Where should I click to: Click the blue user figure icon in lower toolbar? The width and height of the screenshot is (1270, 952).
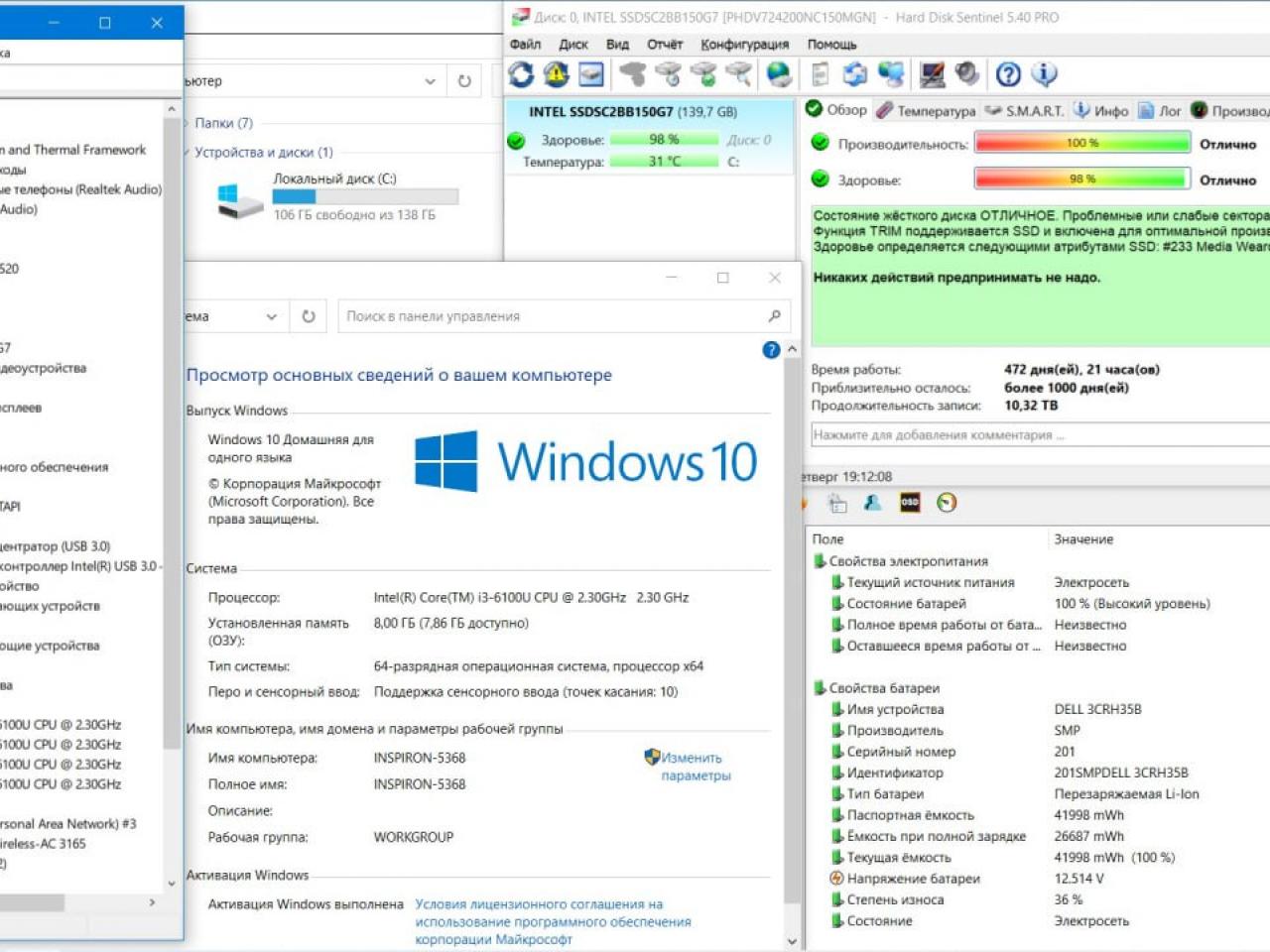pyautogui.click(x=873, y=503)
